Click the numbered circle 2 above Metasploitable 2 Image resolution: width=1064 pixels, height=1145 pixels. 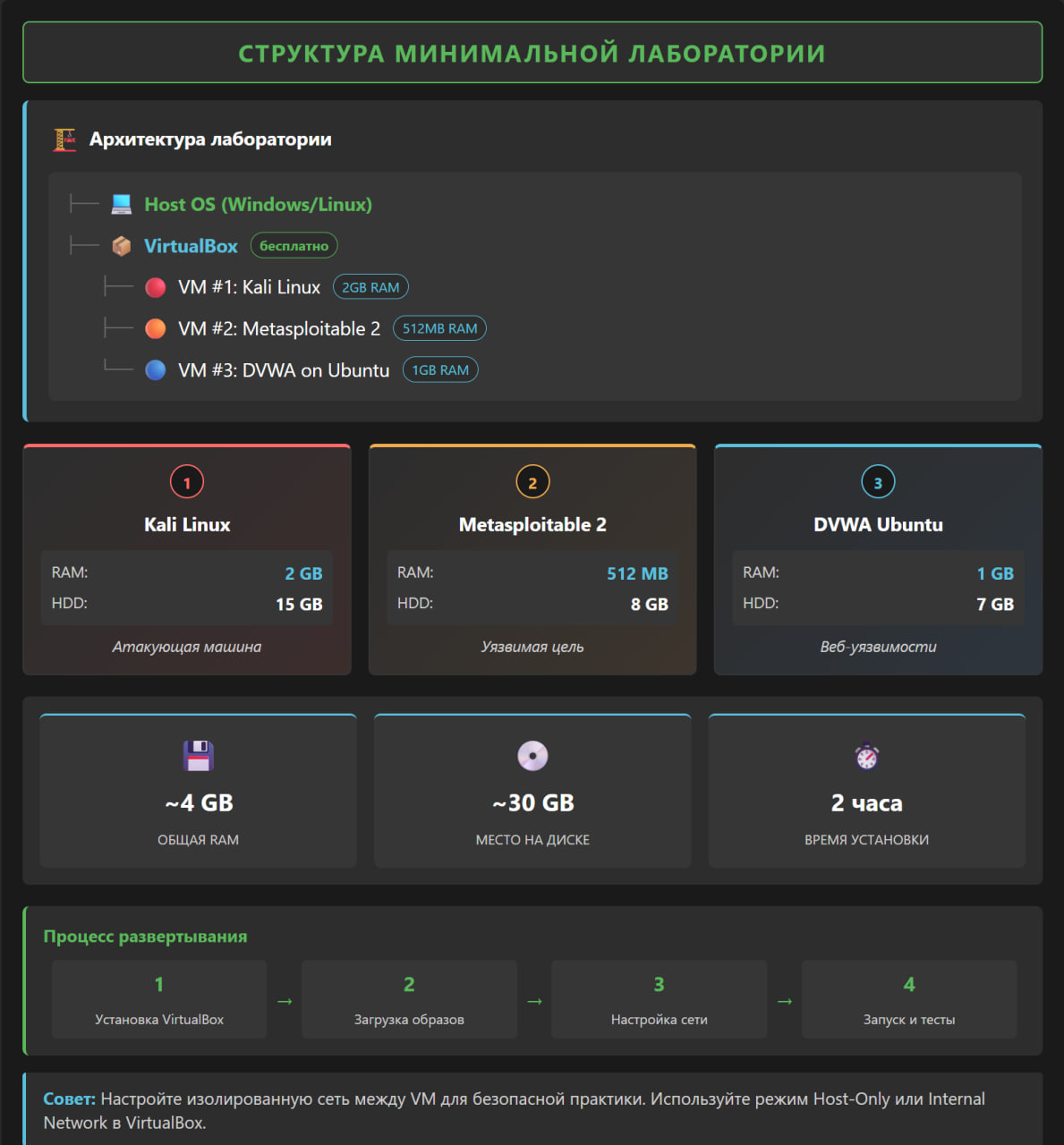[532, 482]
